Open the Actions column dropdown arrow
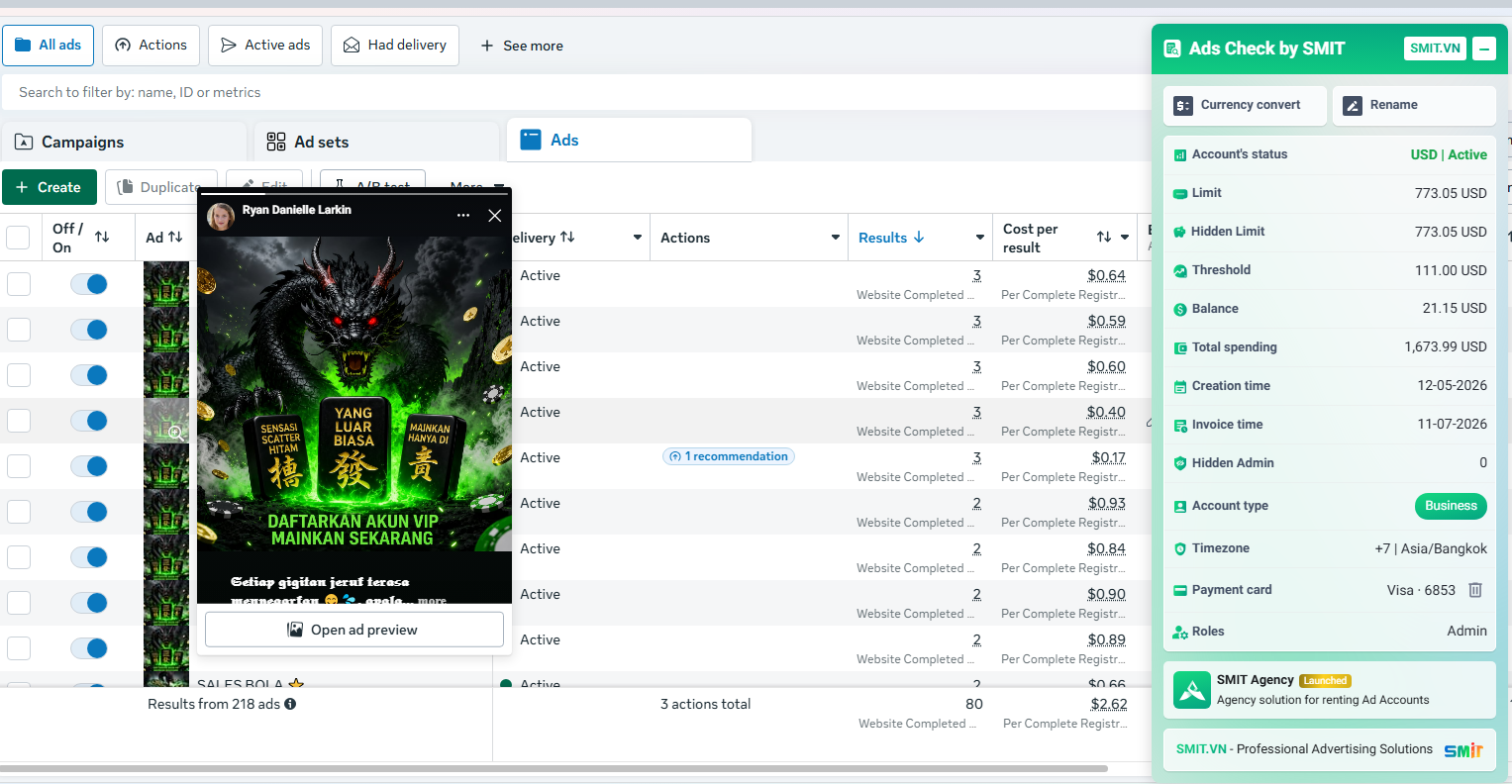 (x=836, y=238)
